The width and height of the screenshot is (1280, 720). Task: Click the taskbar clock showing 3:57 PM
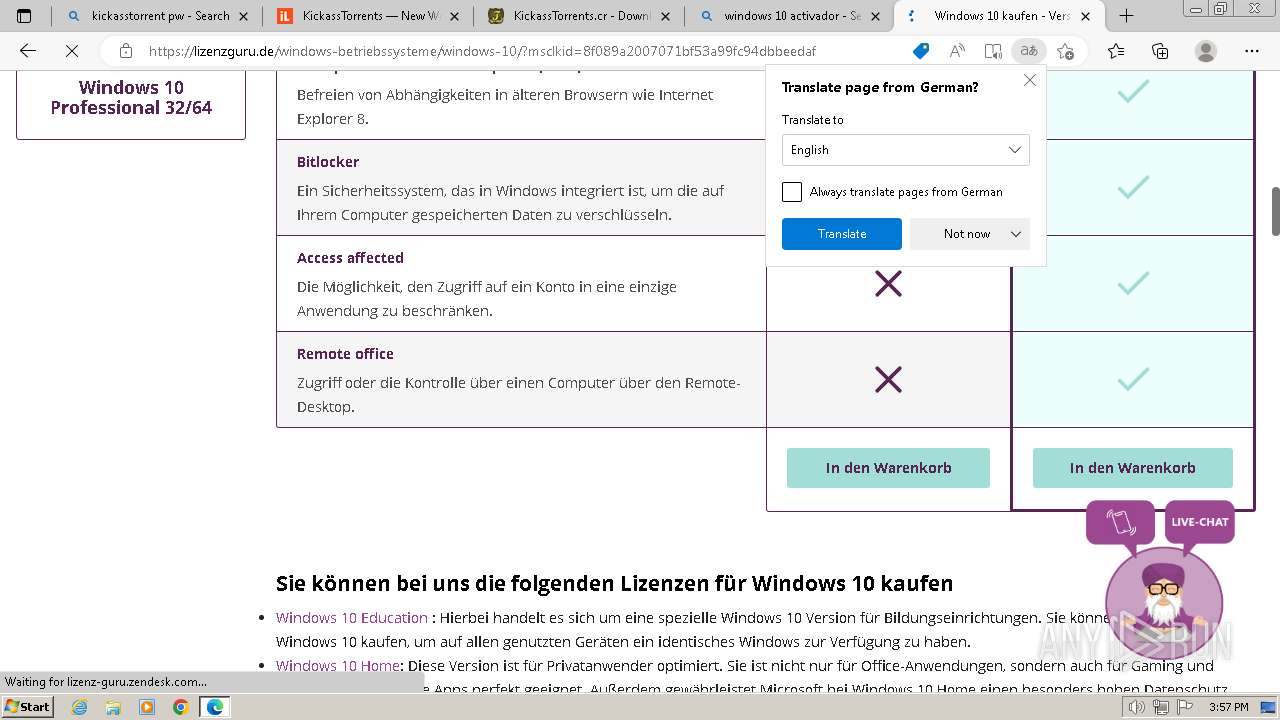pos(1229,707)
